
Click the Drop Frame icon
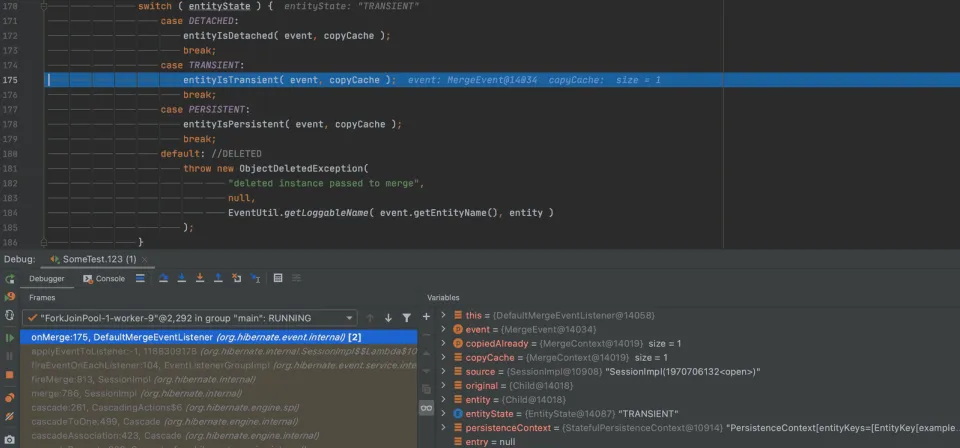tap(236, 278)
